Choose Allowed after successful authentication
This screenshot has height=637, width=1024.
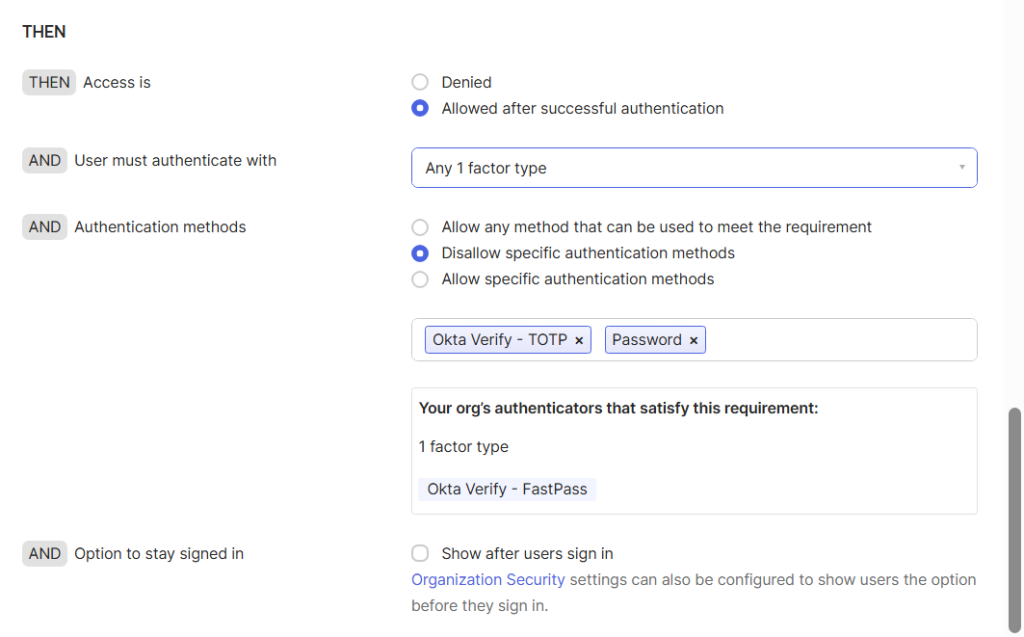coord(420,108)
